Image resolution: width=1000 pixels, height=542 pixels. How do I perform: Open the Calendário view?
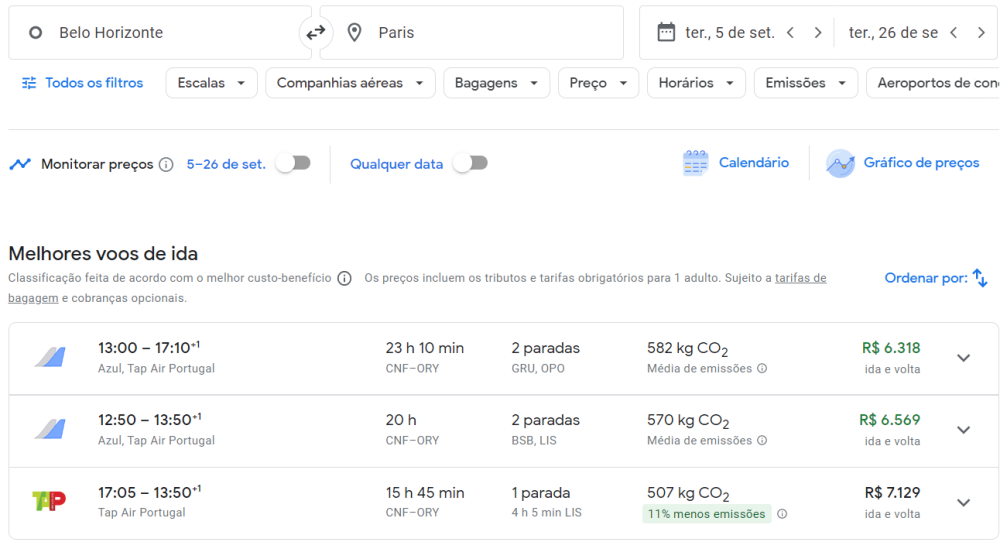[x=736, y=163]
